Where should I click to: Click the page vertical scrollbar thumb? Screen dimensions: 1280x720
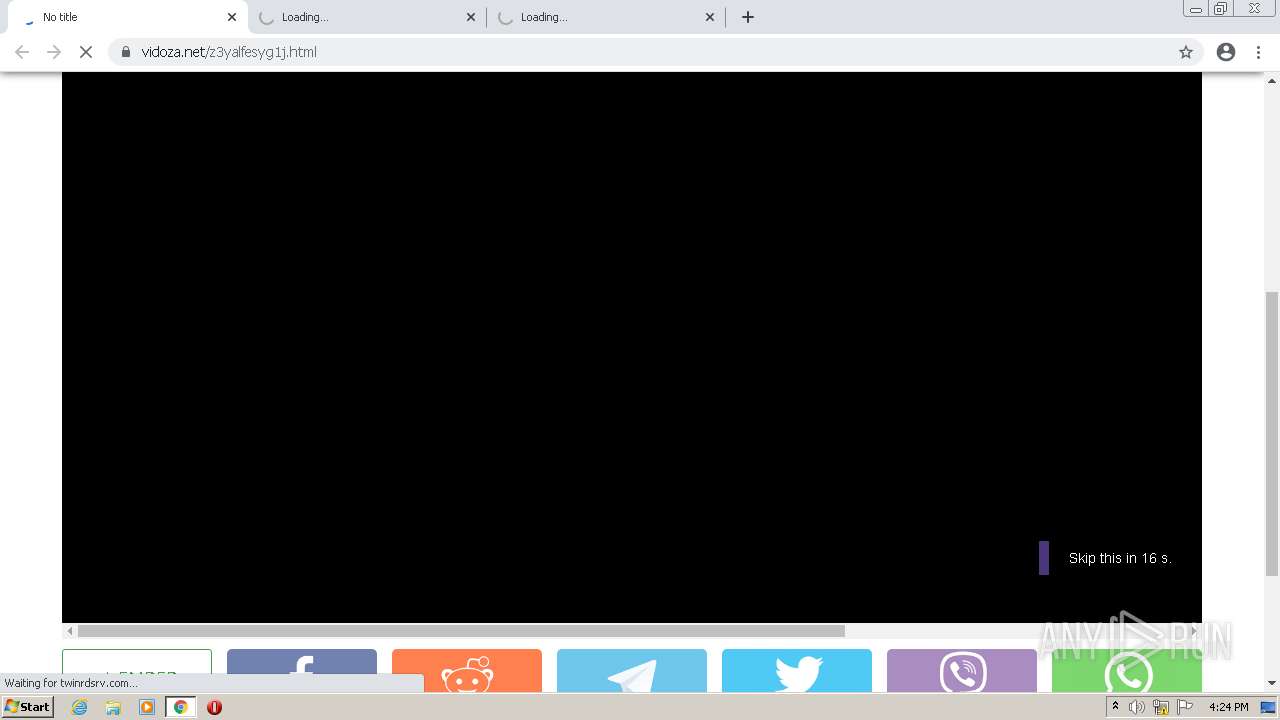(x=1272, y=433)
